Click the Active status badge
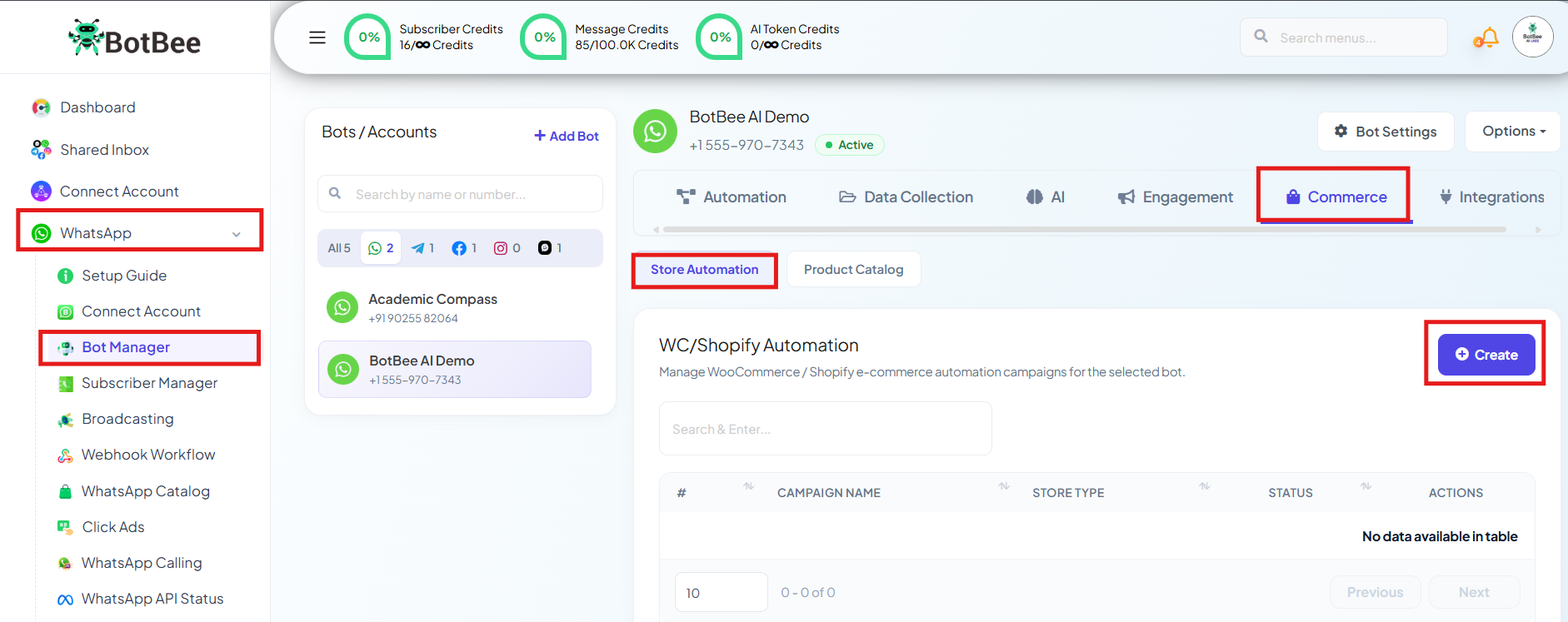Screen dimensions: 1568x622 coord(849,145)
